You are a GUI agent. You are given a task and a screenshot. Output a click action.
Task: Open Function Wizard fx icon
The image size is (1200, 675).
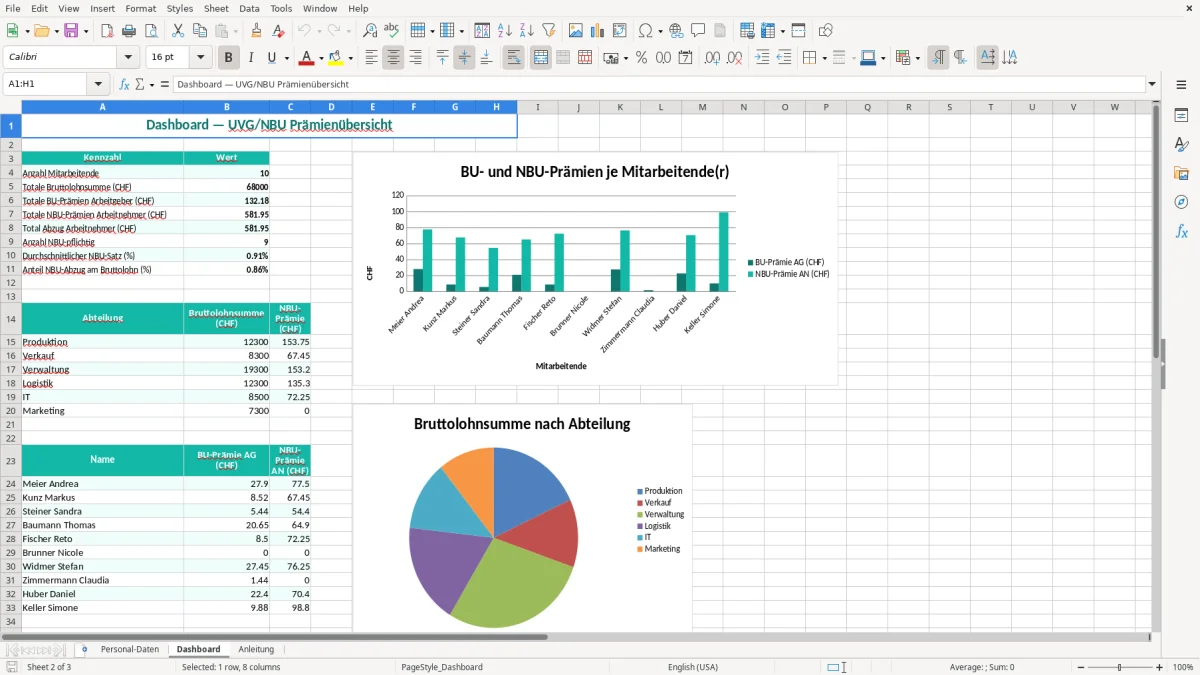coord(125,84)
